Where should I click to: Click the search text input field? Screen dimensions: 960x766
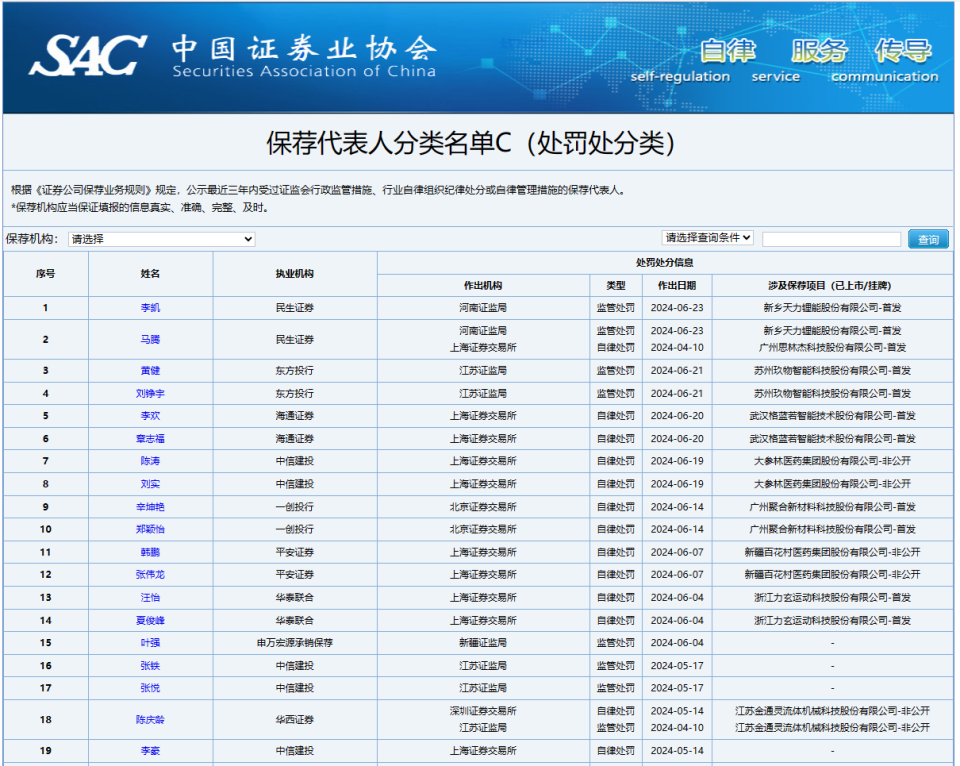831,239
